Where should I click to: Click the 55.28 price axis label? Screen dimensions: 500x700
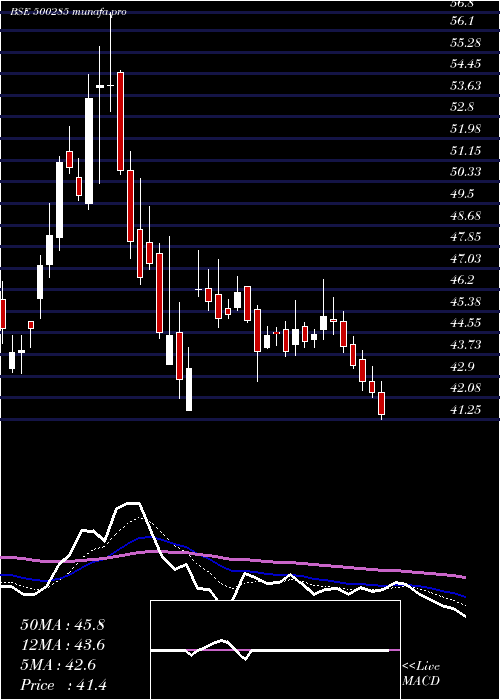(466, 43)
